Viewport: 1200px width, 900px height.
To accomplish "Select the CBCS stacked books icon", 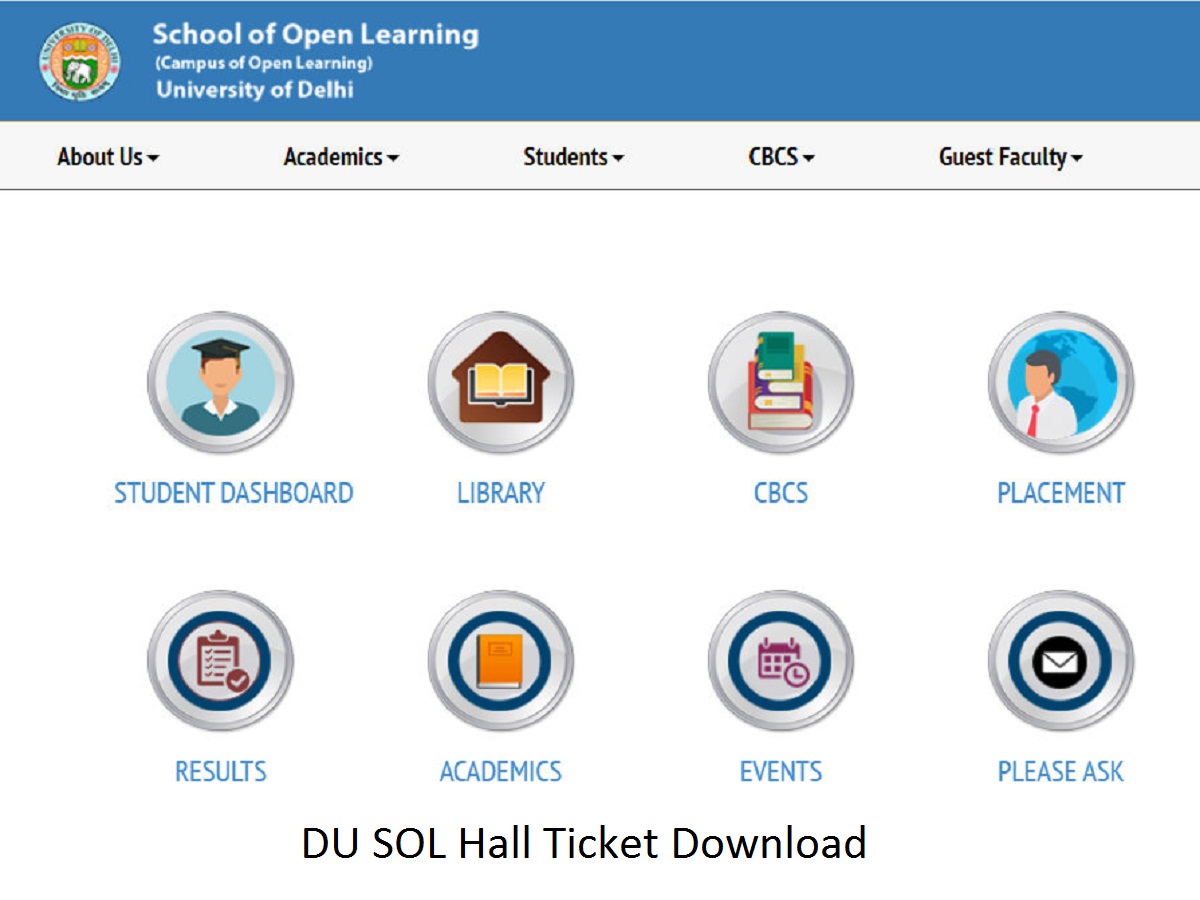I will [x=780, y=384].
